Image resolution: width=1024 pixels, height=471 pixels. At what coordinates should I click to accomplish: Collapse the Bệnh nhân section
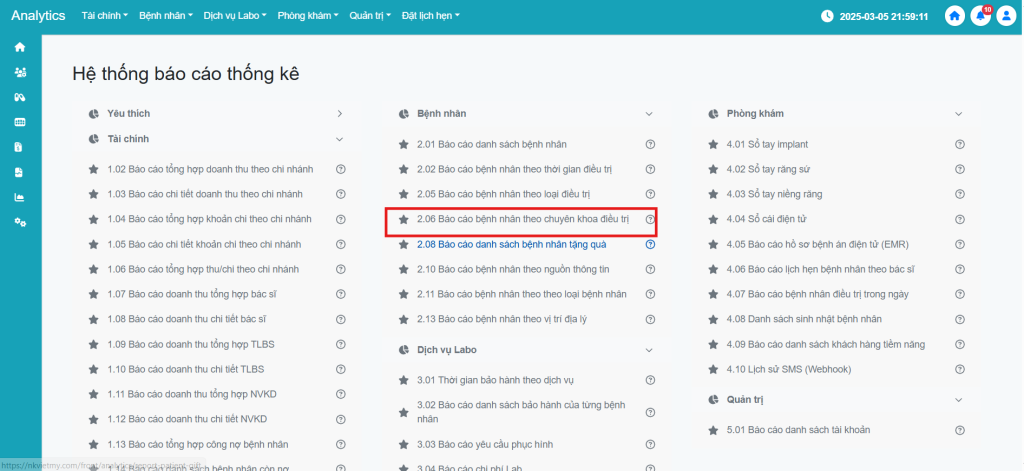click(649, 114)
